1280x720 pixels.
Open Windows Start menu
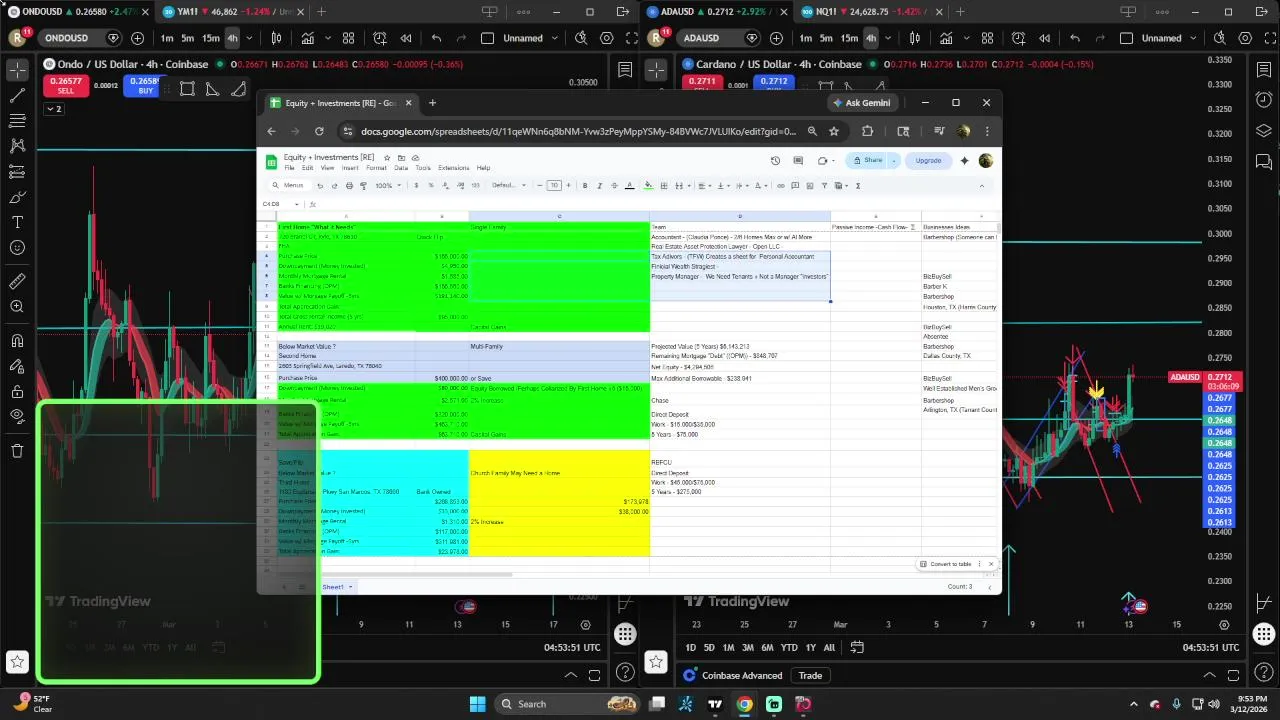(477, 704)
